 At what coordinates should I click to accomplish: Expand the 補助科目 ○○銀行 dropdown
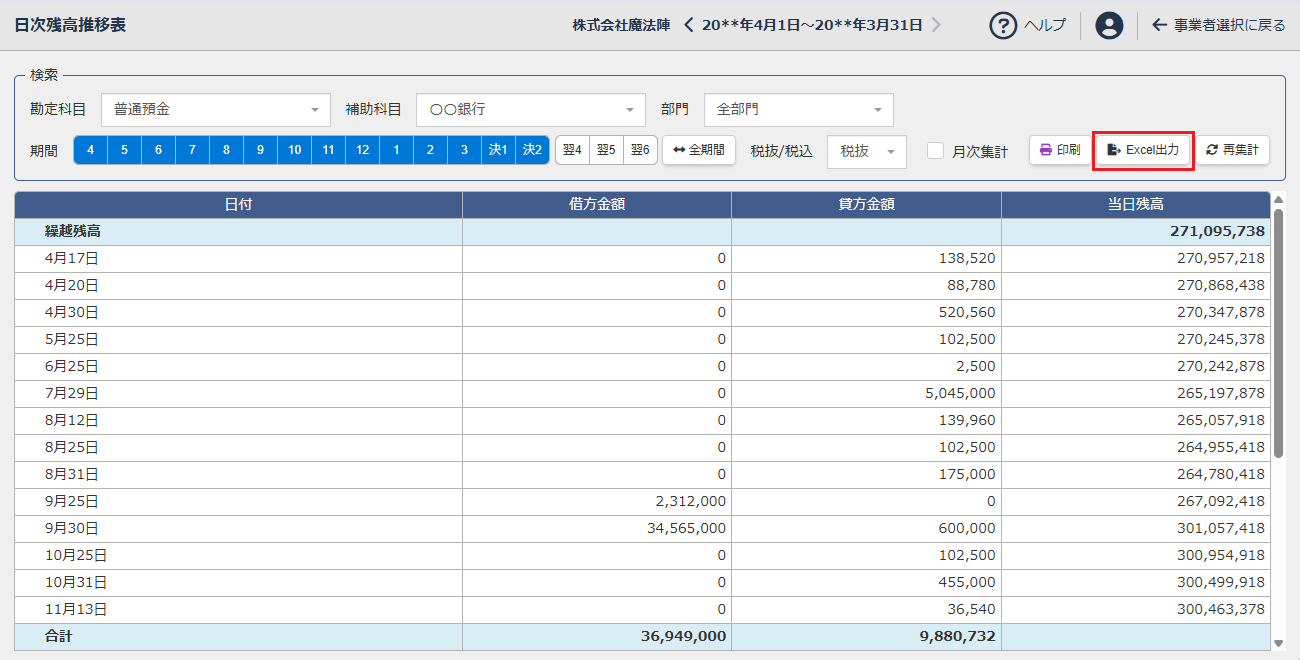(531, 110)
